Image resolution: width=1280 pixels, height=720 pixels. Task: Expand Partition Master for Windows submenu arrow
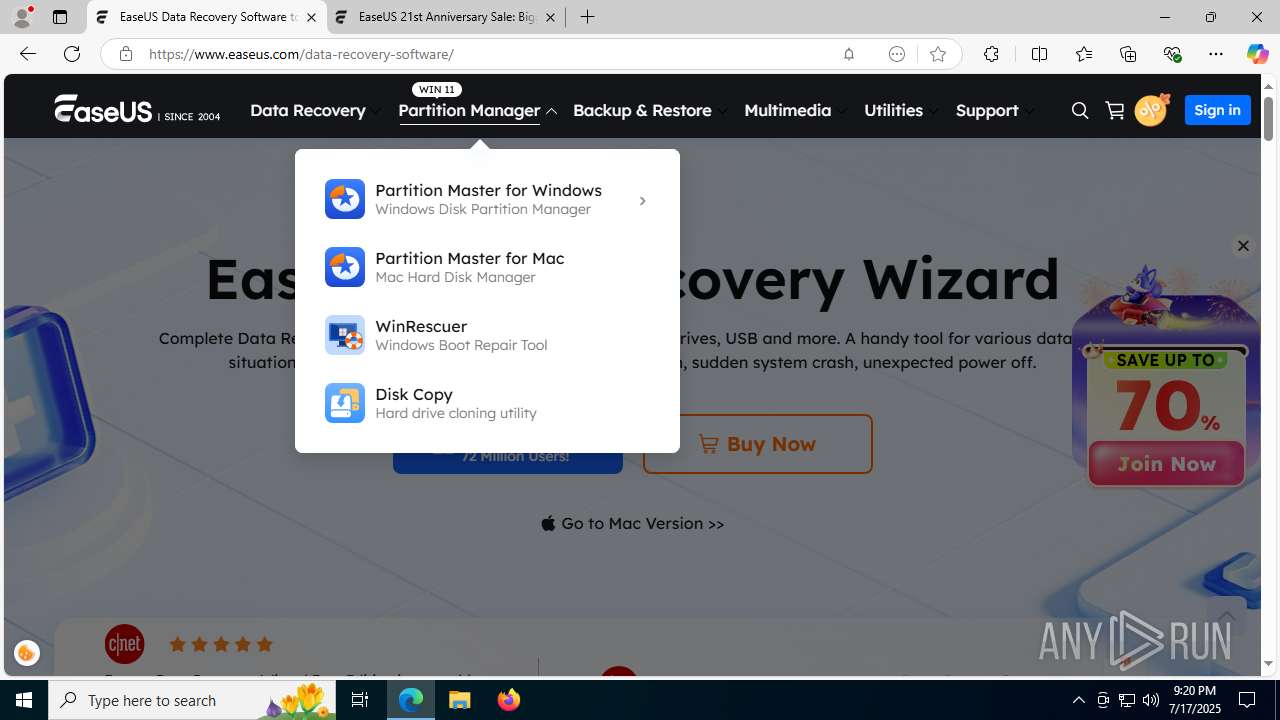tap(643, 201)
